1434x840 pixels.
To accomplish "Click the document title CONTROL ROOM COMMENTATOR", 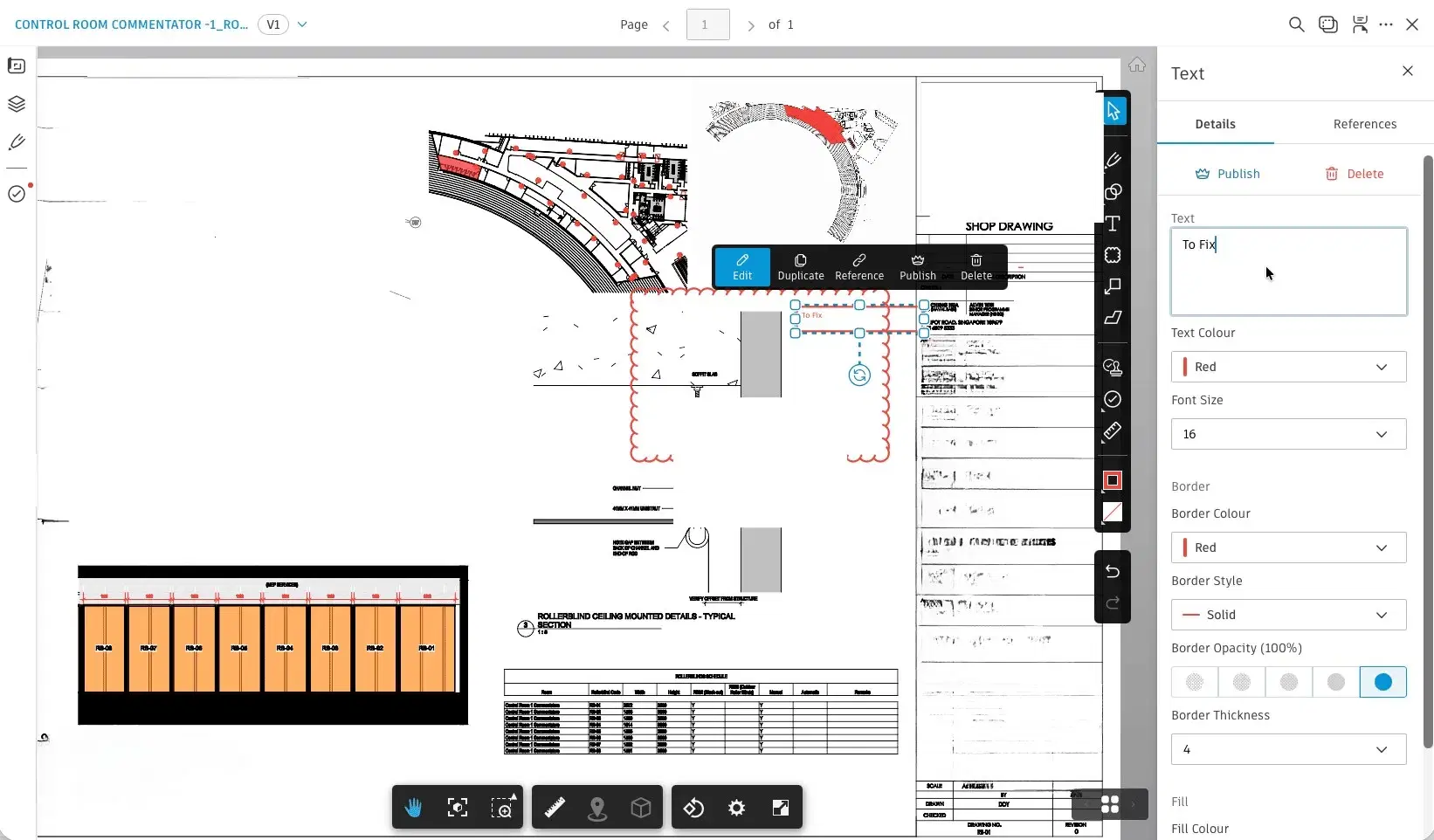I will [132, 24].
